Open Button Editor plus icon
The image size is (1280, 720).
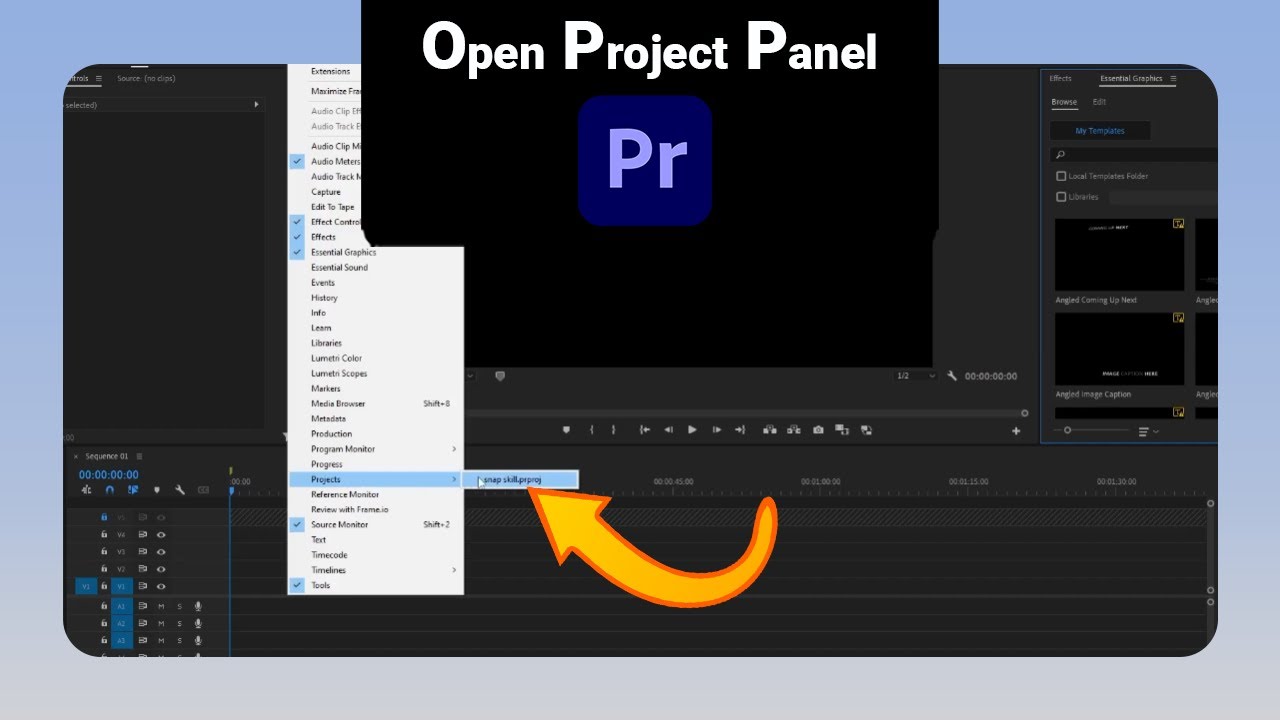point(1016,431)
